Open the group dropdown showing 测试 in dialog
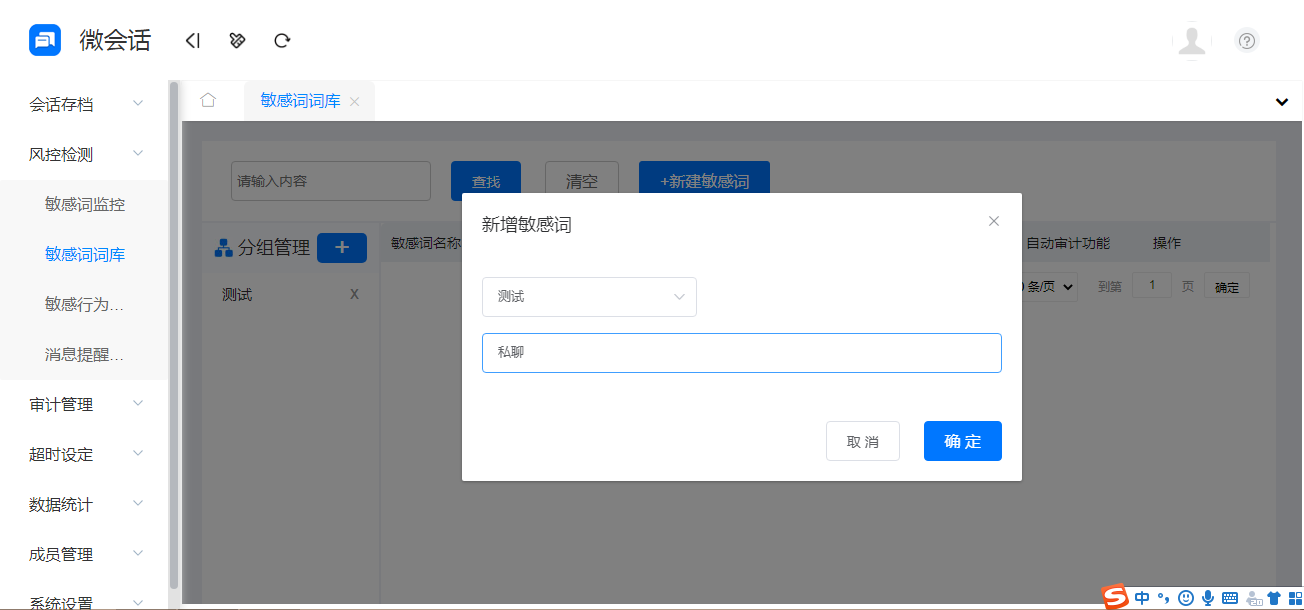Screen dimensions: 1304x610 [x=589, y=297]
